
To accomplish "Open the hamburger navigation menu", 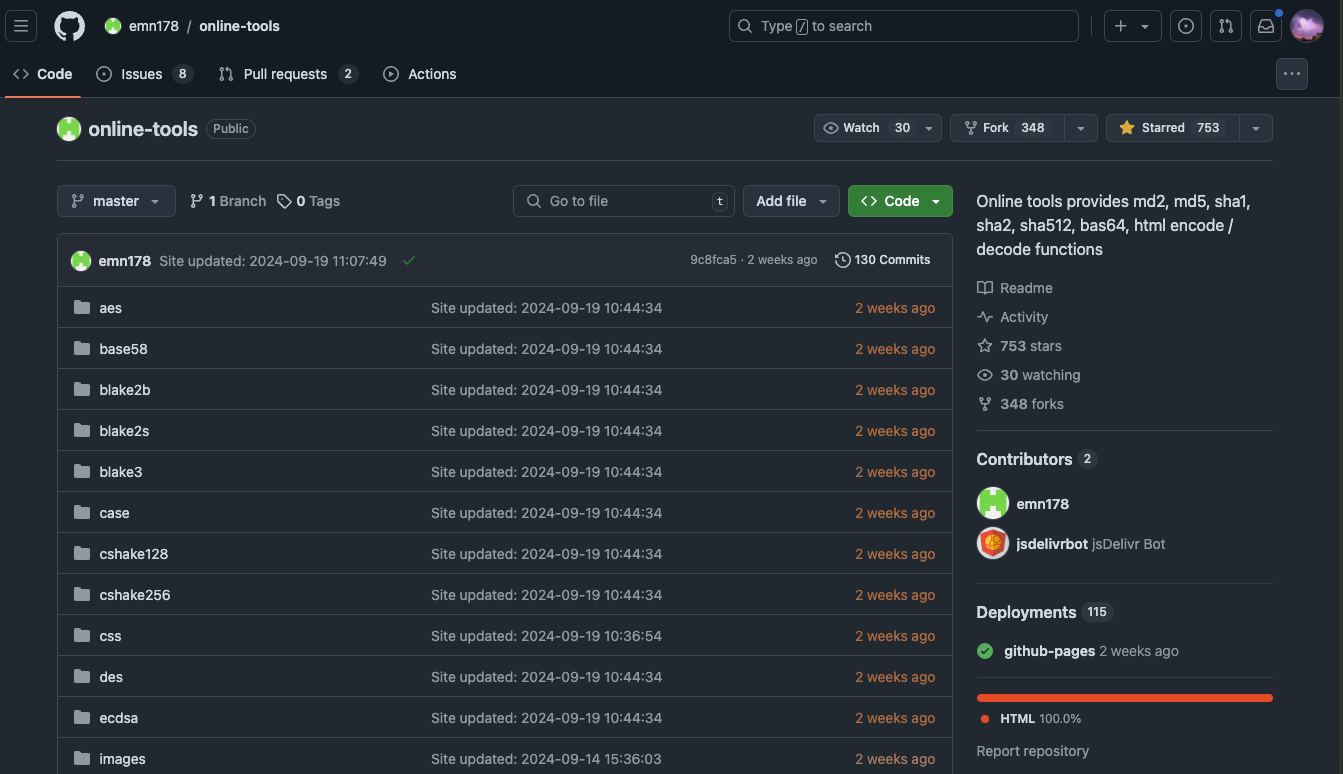I will pyautogui.click(x=21, y=26).
